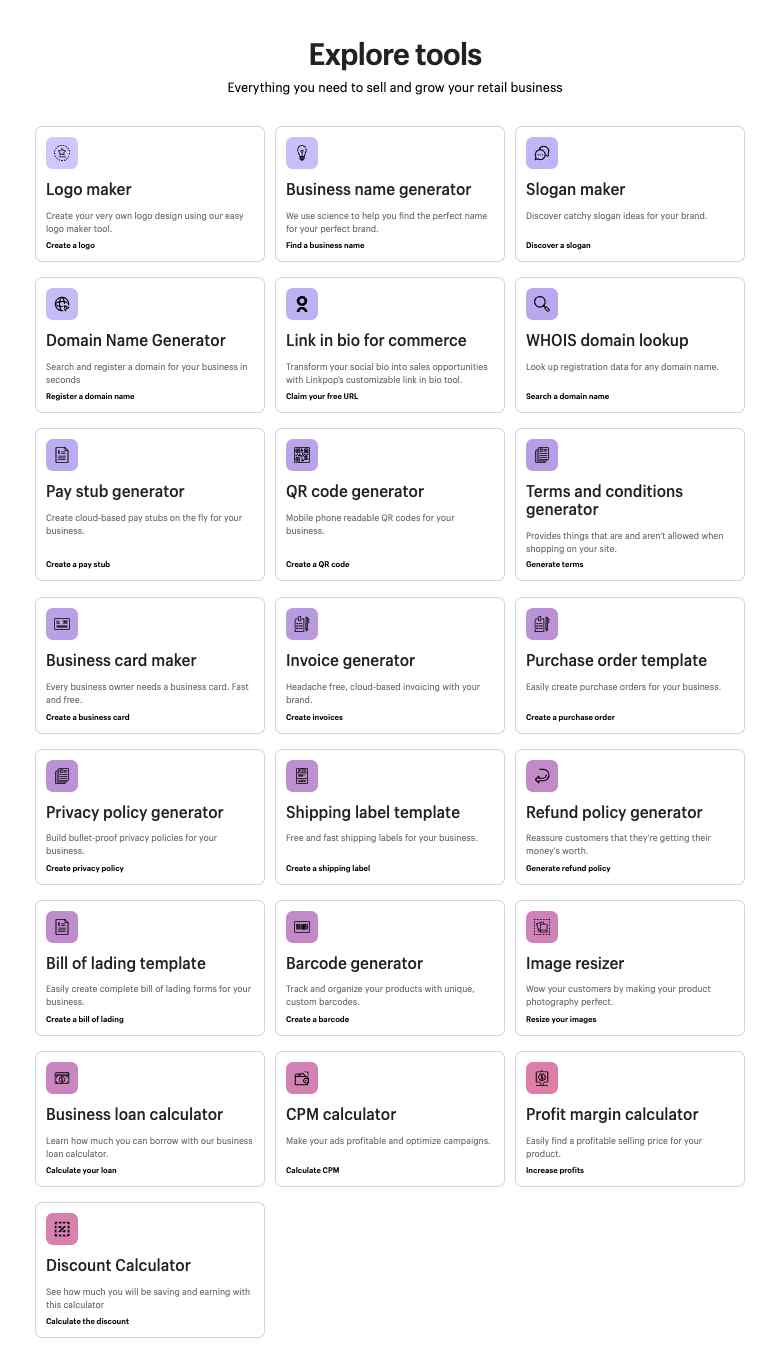
Task: Open the Discount Calculator percent icon
Action: point(62,1229)
